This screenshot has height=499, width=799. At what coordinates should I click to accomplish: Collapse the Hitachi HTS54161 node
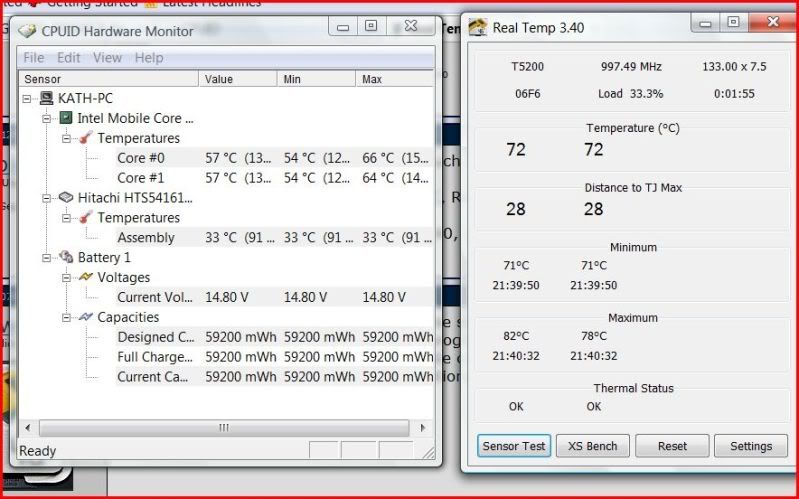coord(46,198)
